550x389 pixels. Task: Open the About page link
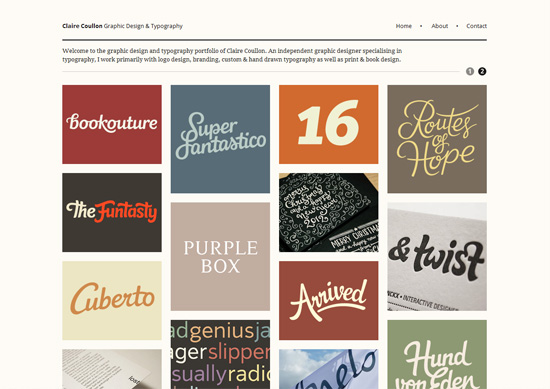click(x=440, y=26)
